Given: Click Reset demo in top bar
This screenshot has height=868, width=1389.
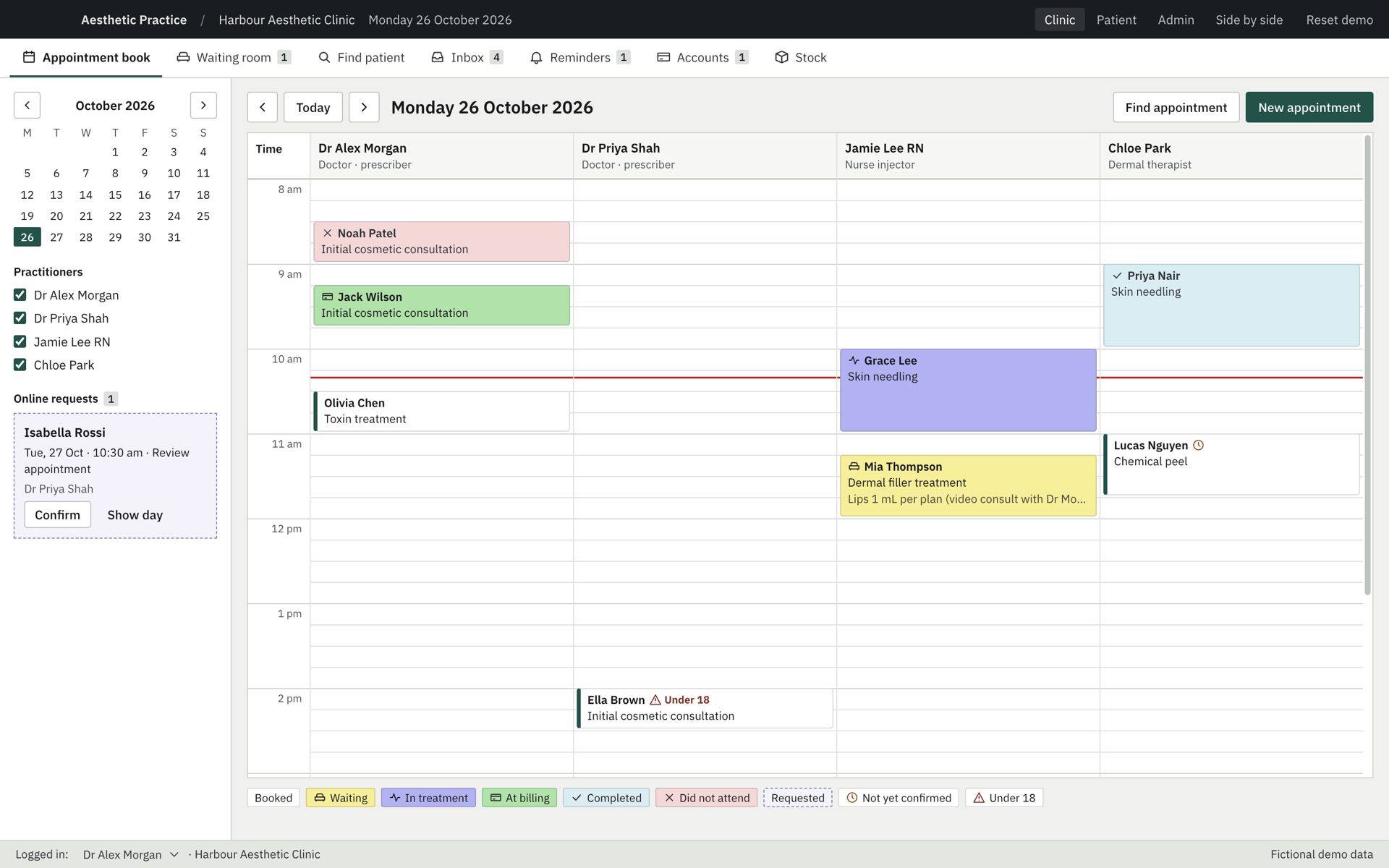Looking at the screenshot, I should pos(1339,20).
